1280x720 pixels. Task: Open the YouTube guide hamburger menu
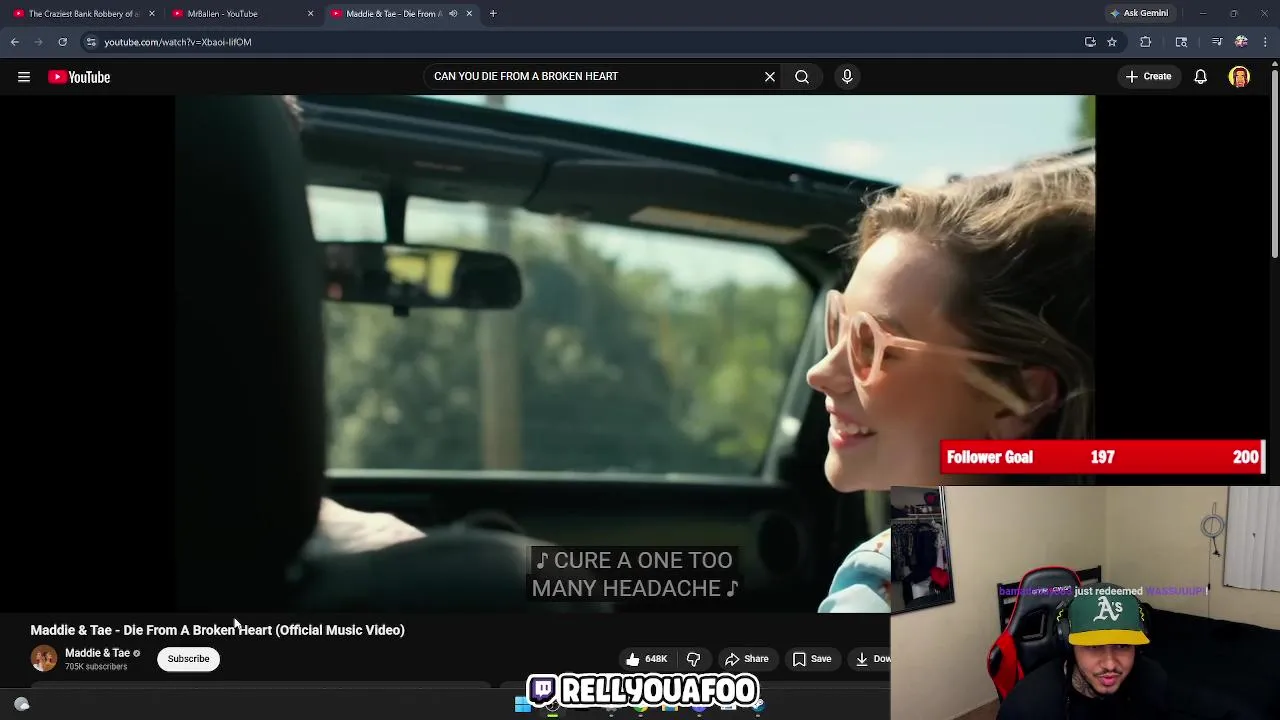[24, 77]
